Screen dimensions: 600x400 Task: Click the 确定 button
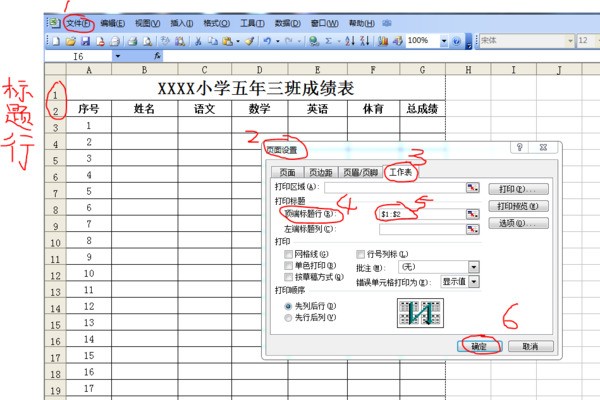tap(479, 346)
